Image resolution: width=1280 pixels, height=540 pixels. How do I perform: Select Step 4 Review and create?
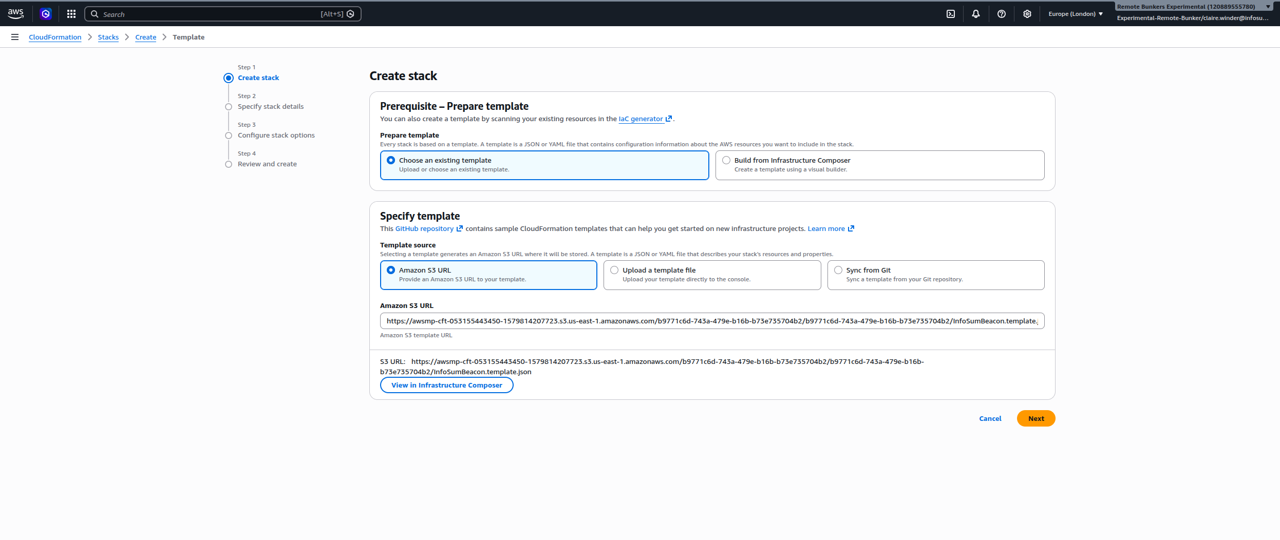267,164
